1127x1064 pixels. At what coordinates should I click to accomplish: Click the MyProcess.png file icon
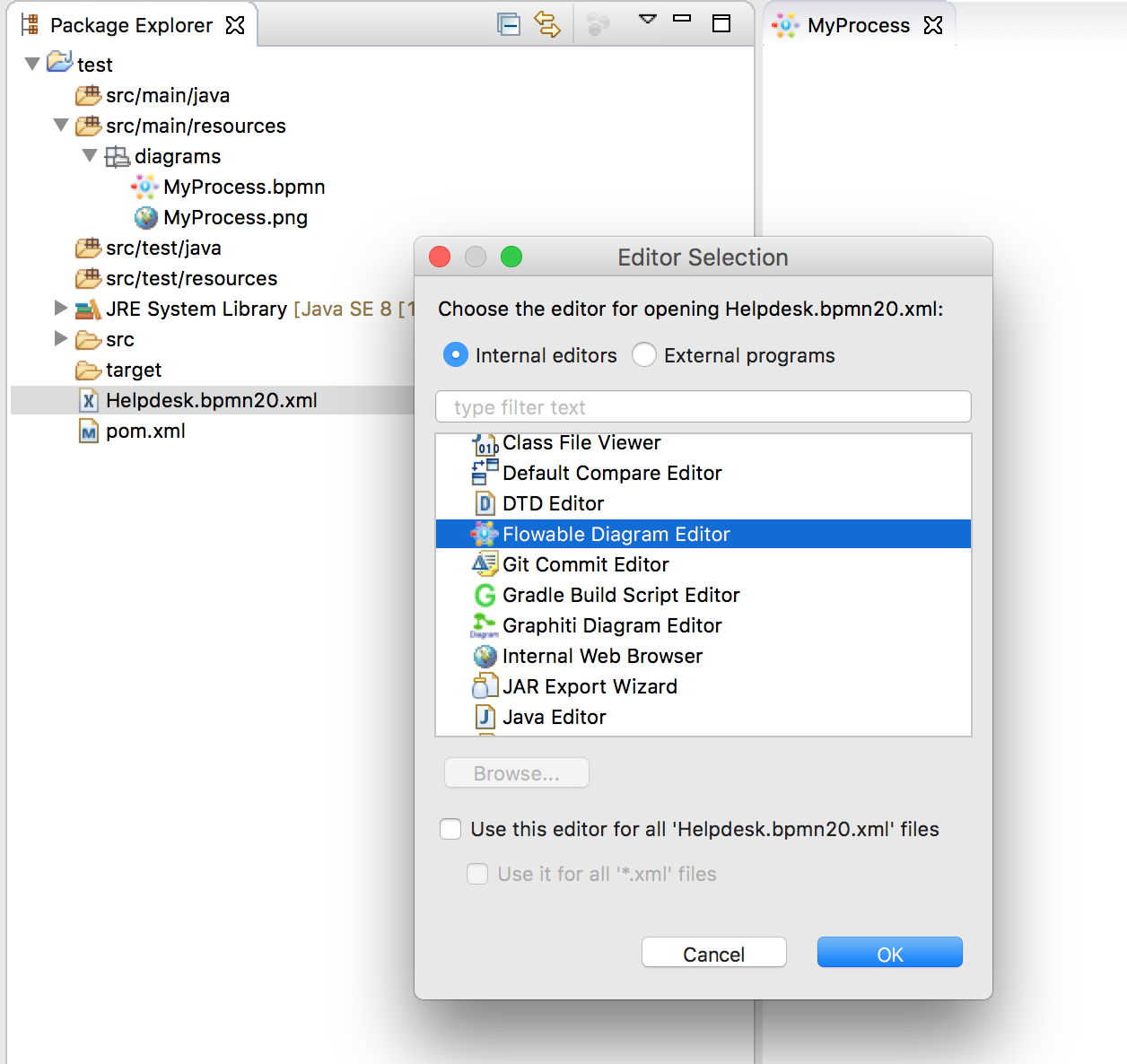pyautogui.click(x=145, y=217)
